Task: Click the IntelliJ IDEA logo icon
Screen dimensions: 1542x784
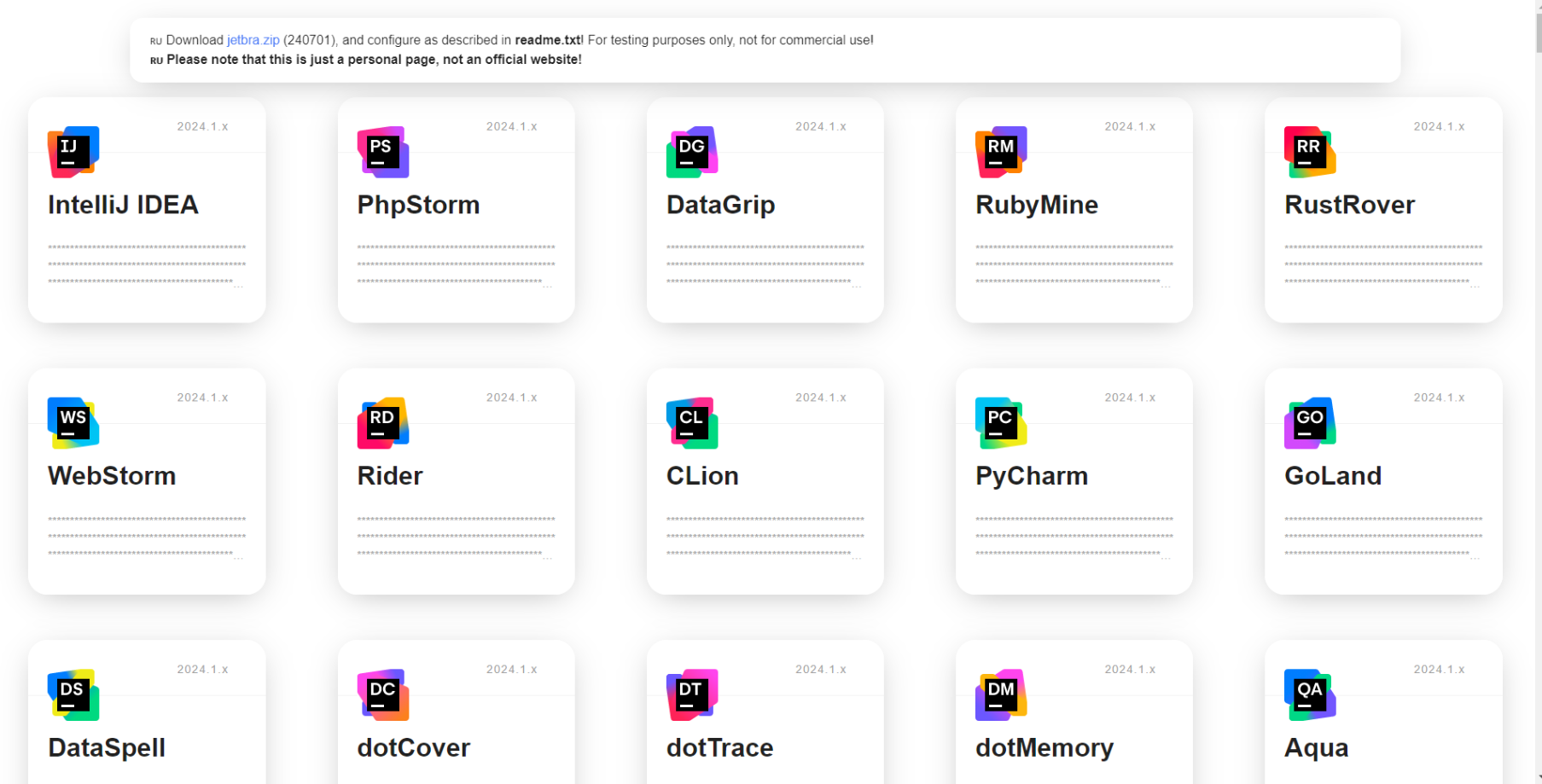Action: point(73,152)
